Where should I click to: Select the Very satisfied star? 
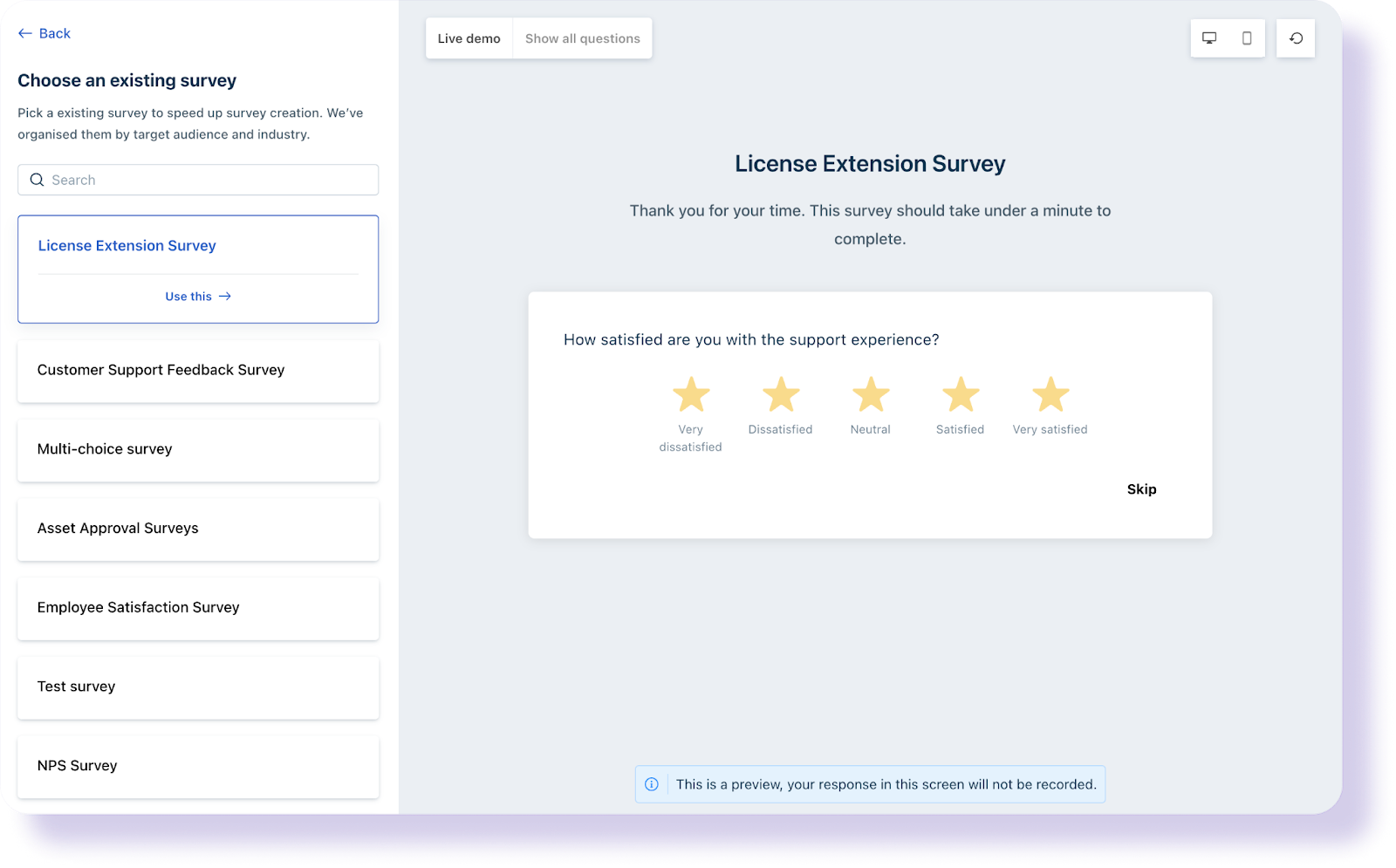coord(1050,394)
